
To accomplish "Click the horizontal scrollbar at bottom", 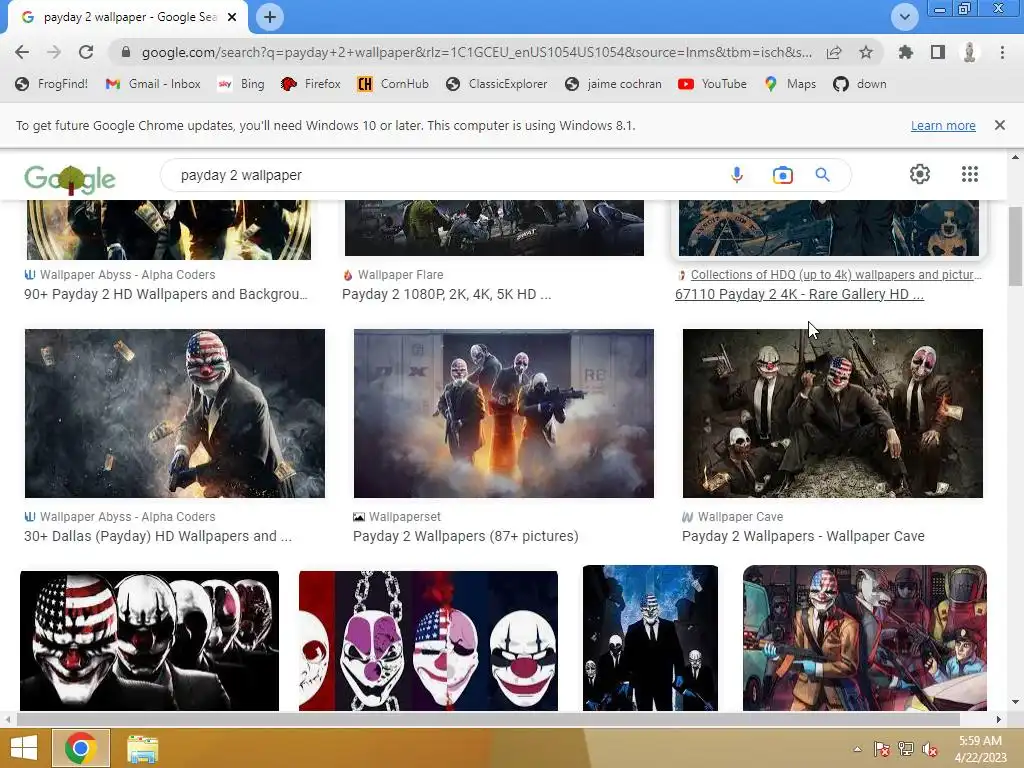I will tap(488, 719).
